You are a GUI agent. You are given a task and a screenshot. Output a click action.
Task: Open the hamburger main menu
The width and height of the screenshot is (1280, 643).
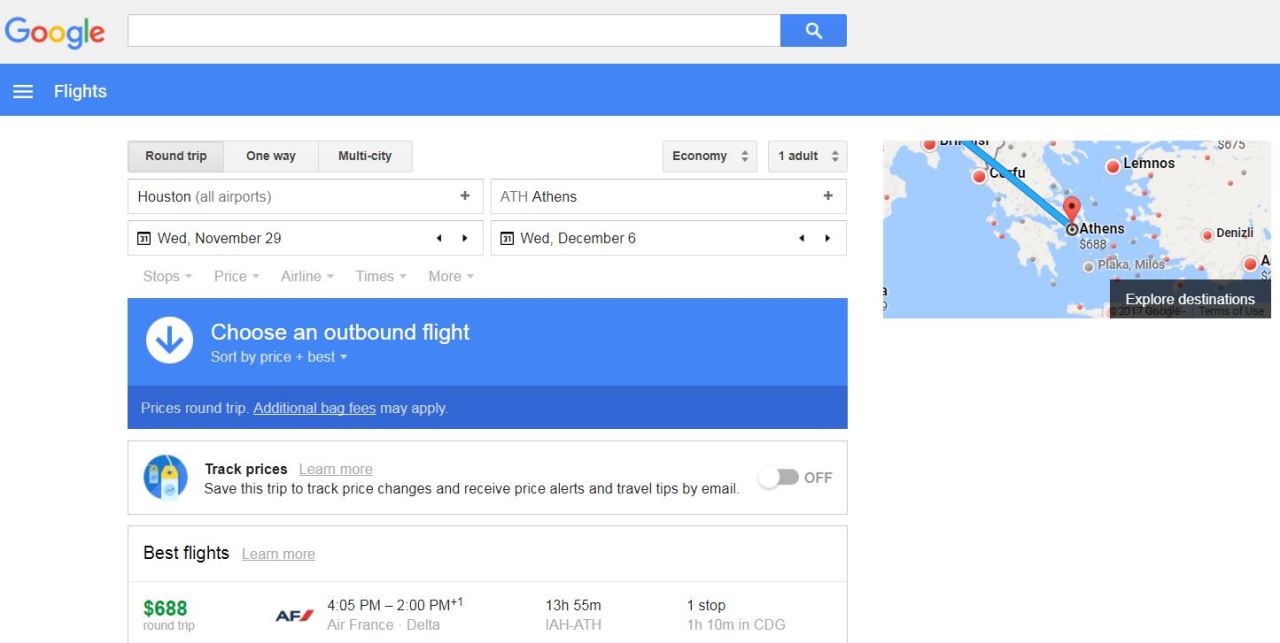pos(22,92)
